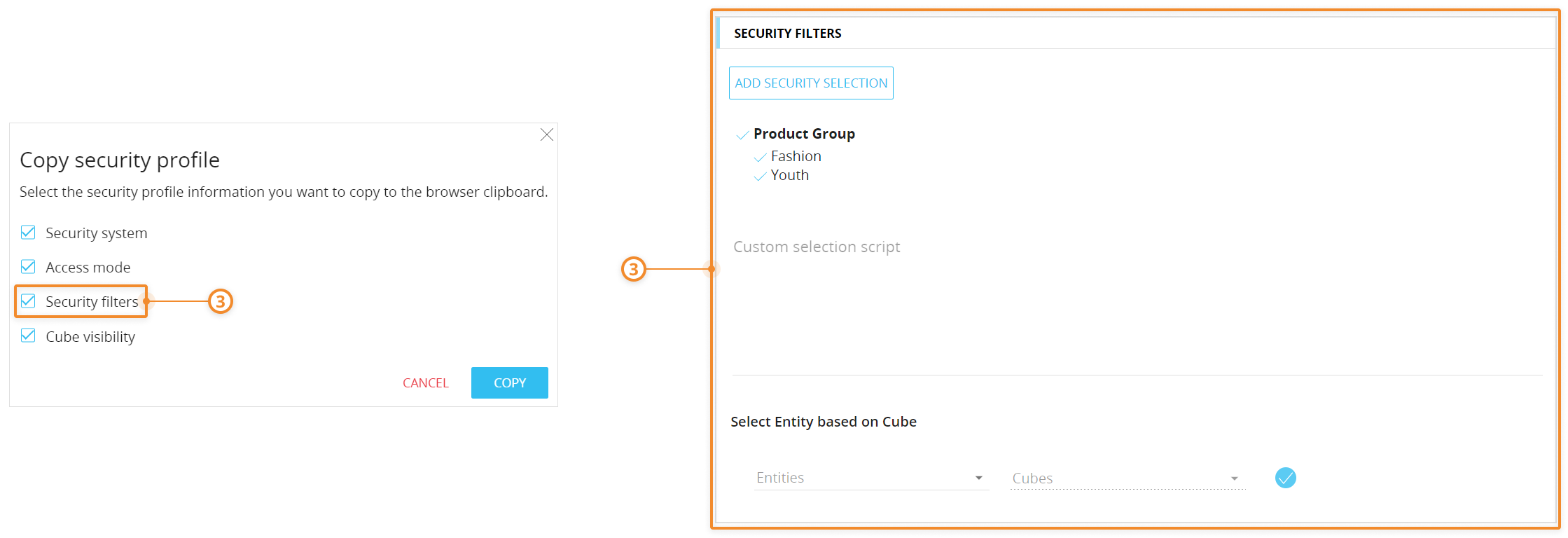Close the Copy security profile dialog
1568x538 pixels.
[547, 134]
